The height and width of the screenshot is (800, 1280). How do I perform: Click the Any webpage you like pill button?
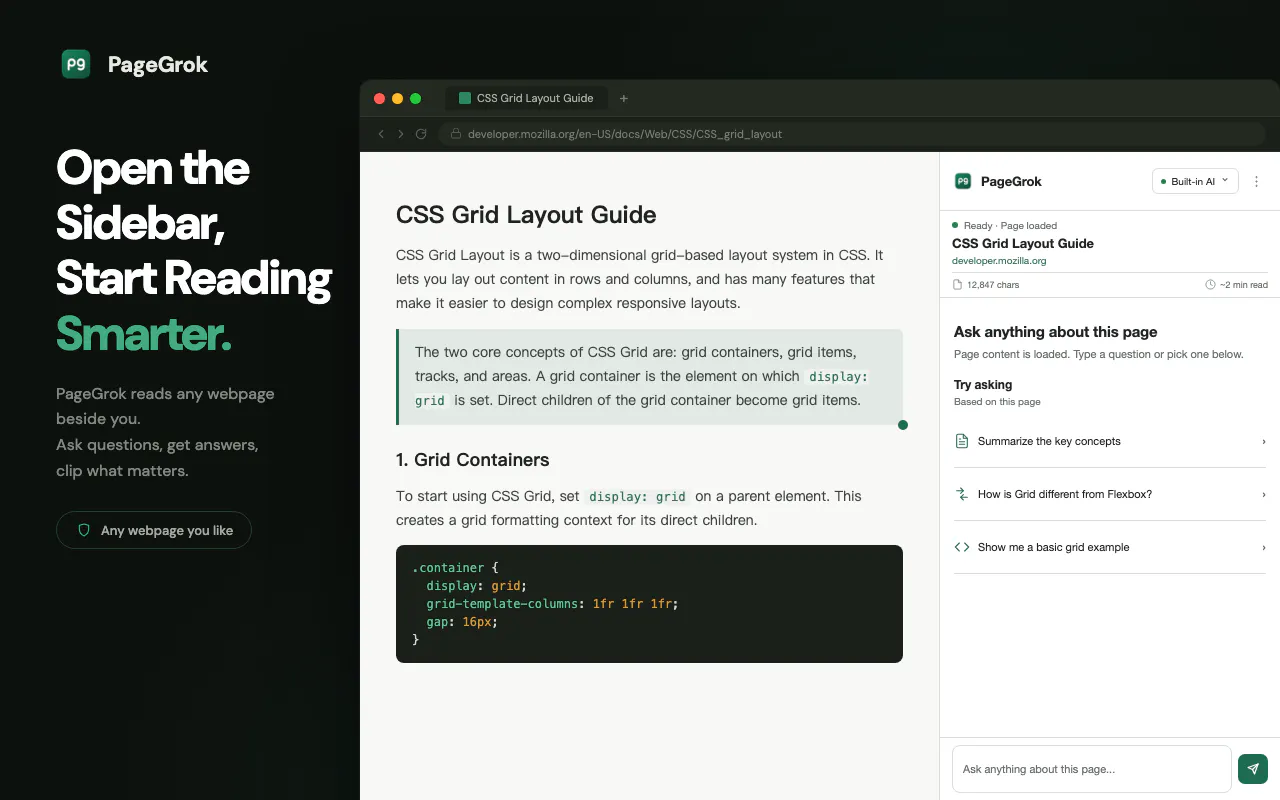pos(154,530)
